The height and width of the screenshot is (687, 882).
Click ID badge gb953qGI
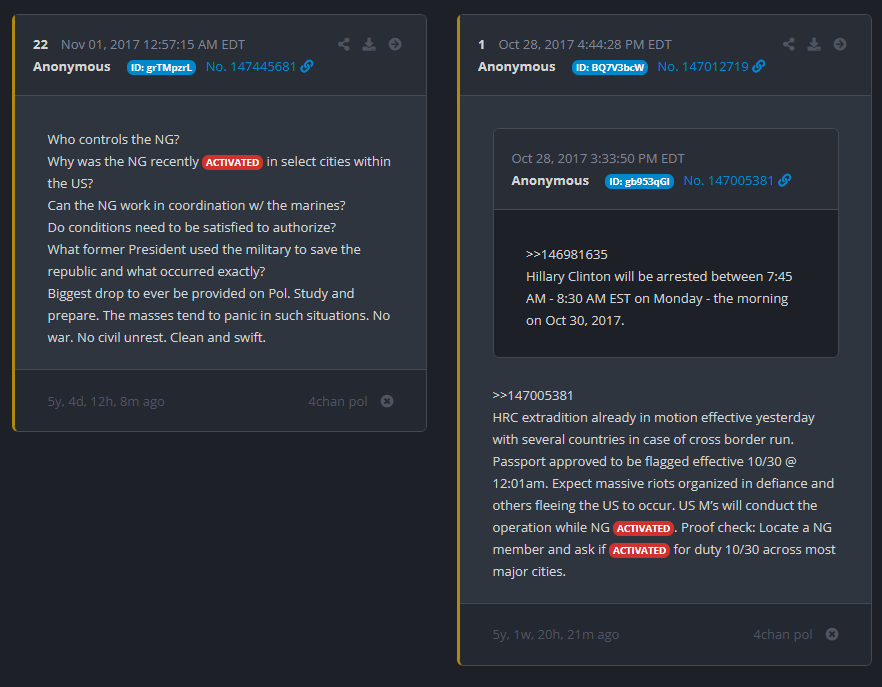640,182
